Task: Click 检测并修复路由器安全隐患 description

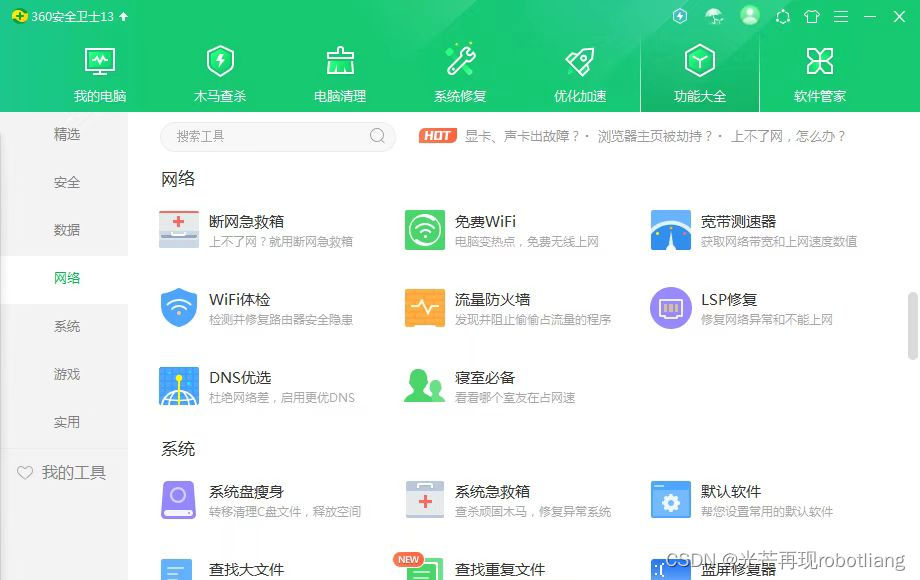Action: pos(281,320)
